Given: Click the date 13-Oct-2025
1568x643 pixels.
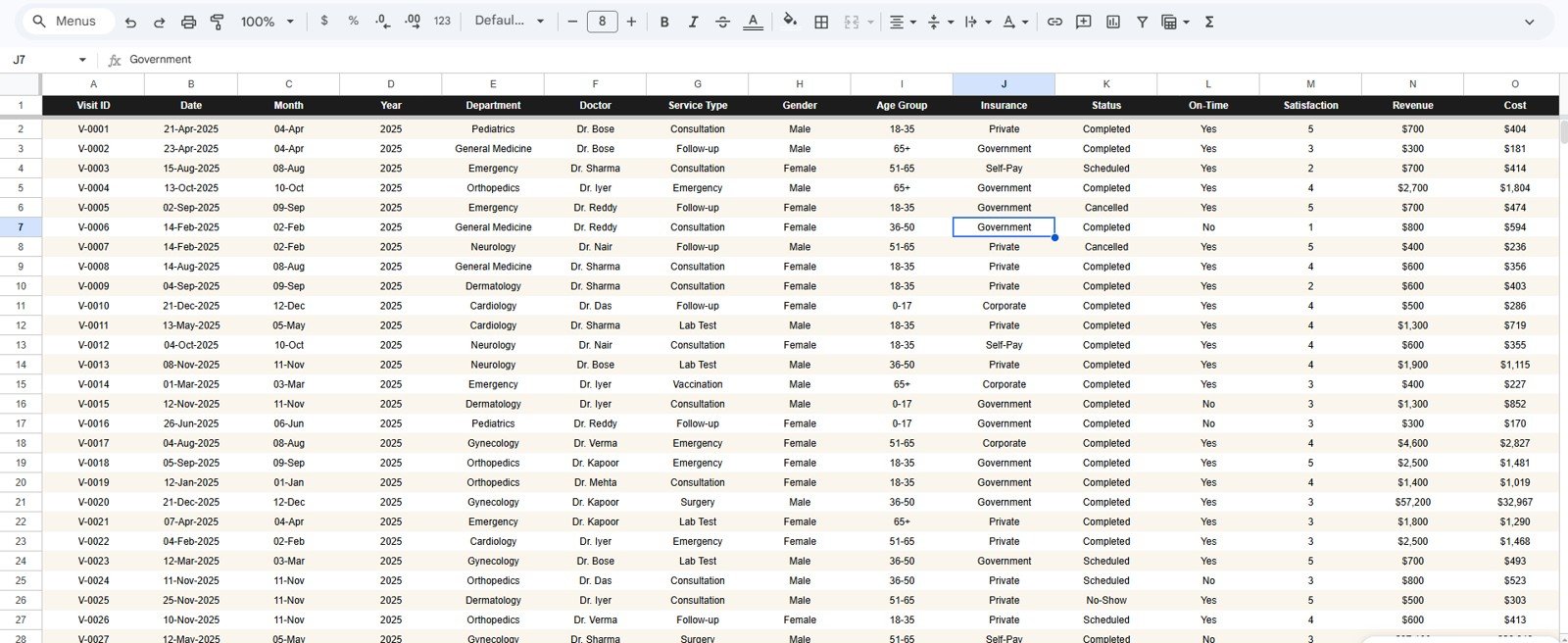Looking at the screenshot, I should (x=191, y=188).
